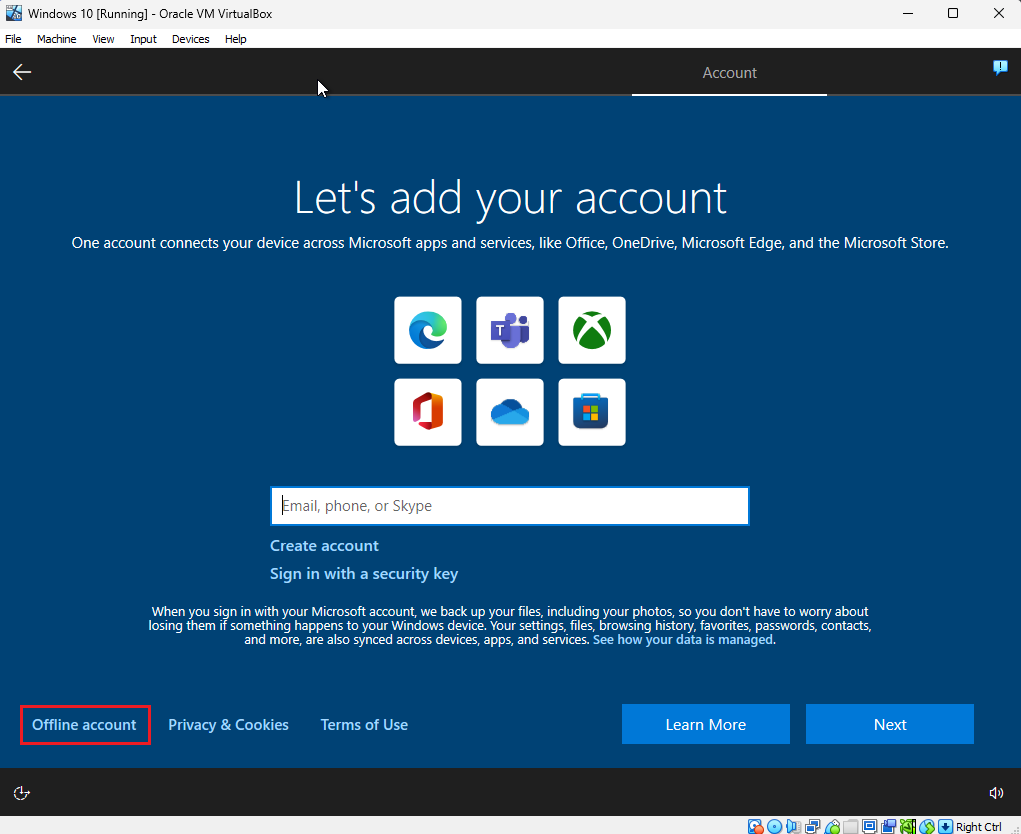Viewport: 1021px width, 834px height.
Task: Click the Xbox app tile
Action: (x=592, y=330)
